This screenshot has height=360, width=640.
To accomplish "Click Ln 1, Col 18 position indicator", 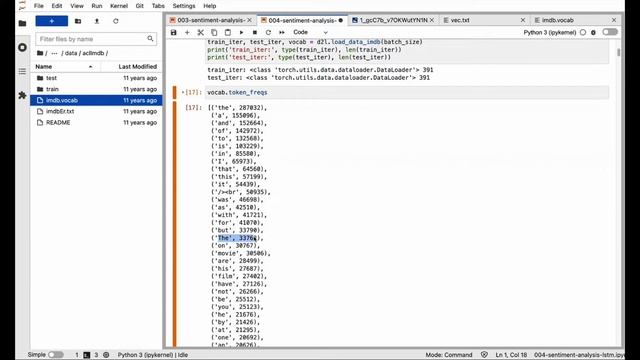I will pos(511,355).
